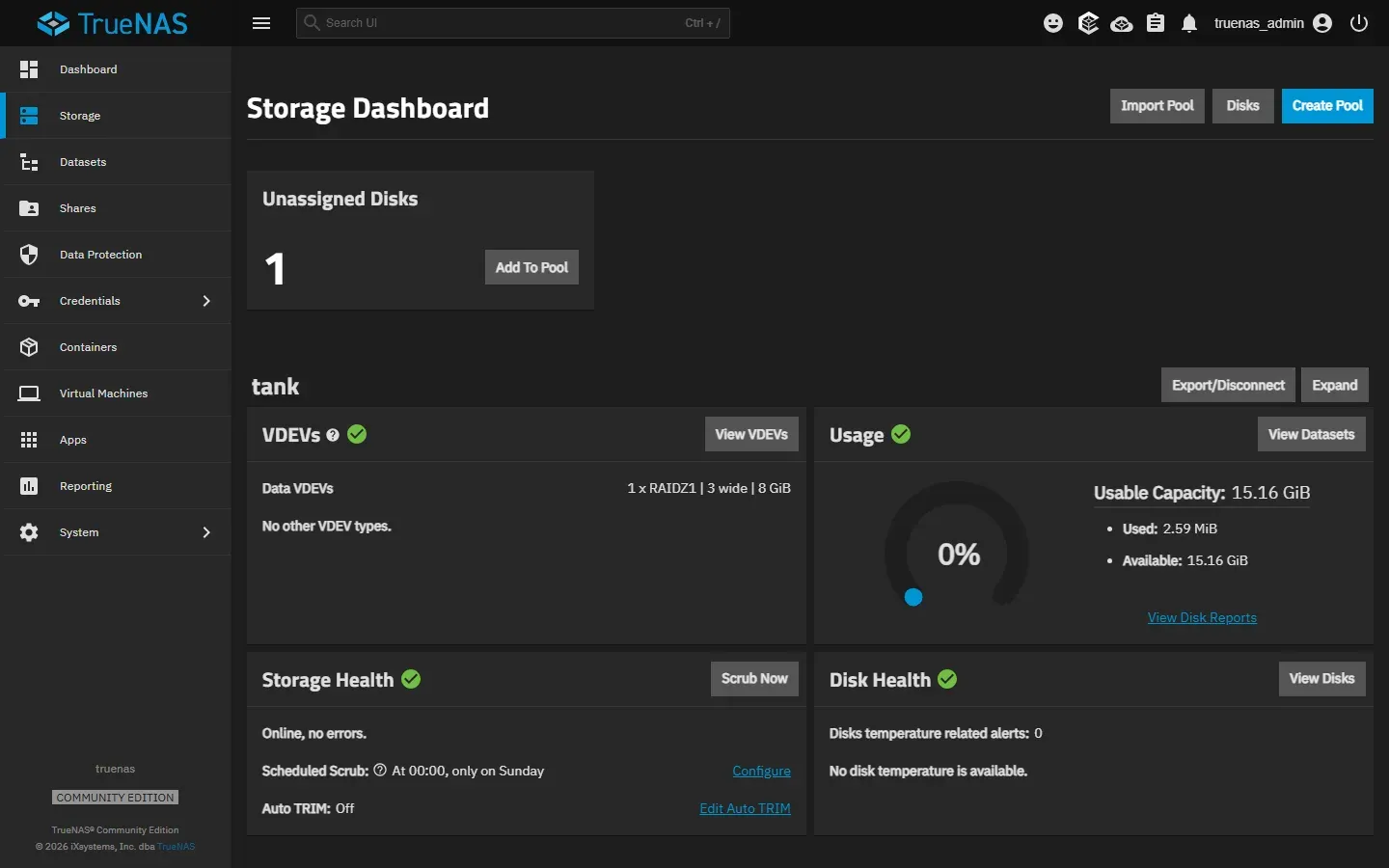The image size is (1389, 868).
Task: Open the alerts bell icon
Action: [1189, 23]
